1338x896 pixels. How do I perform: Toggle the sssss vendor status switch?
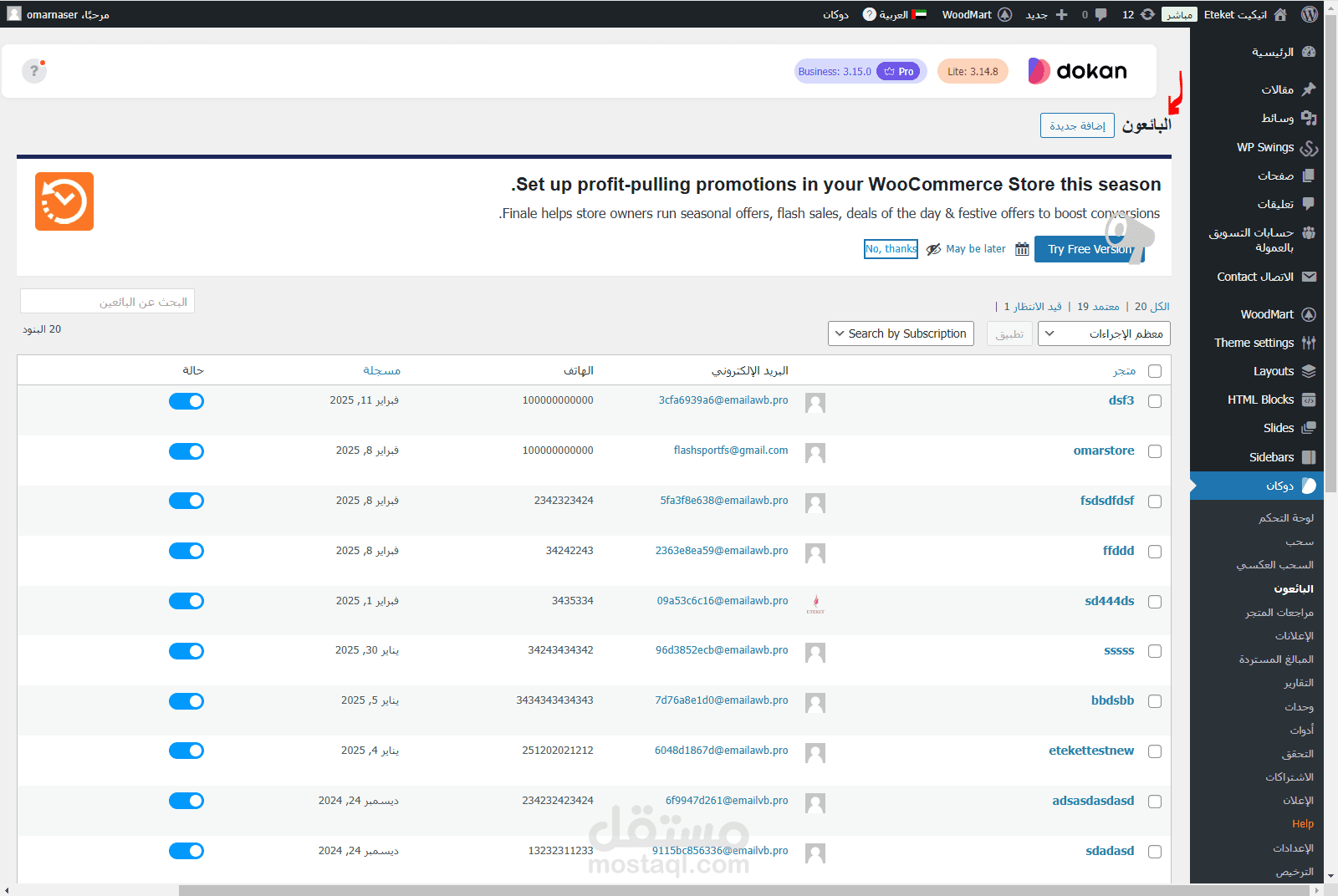point(186,651)
